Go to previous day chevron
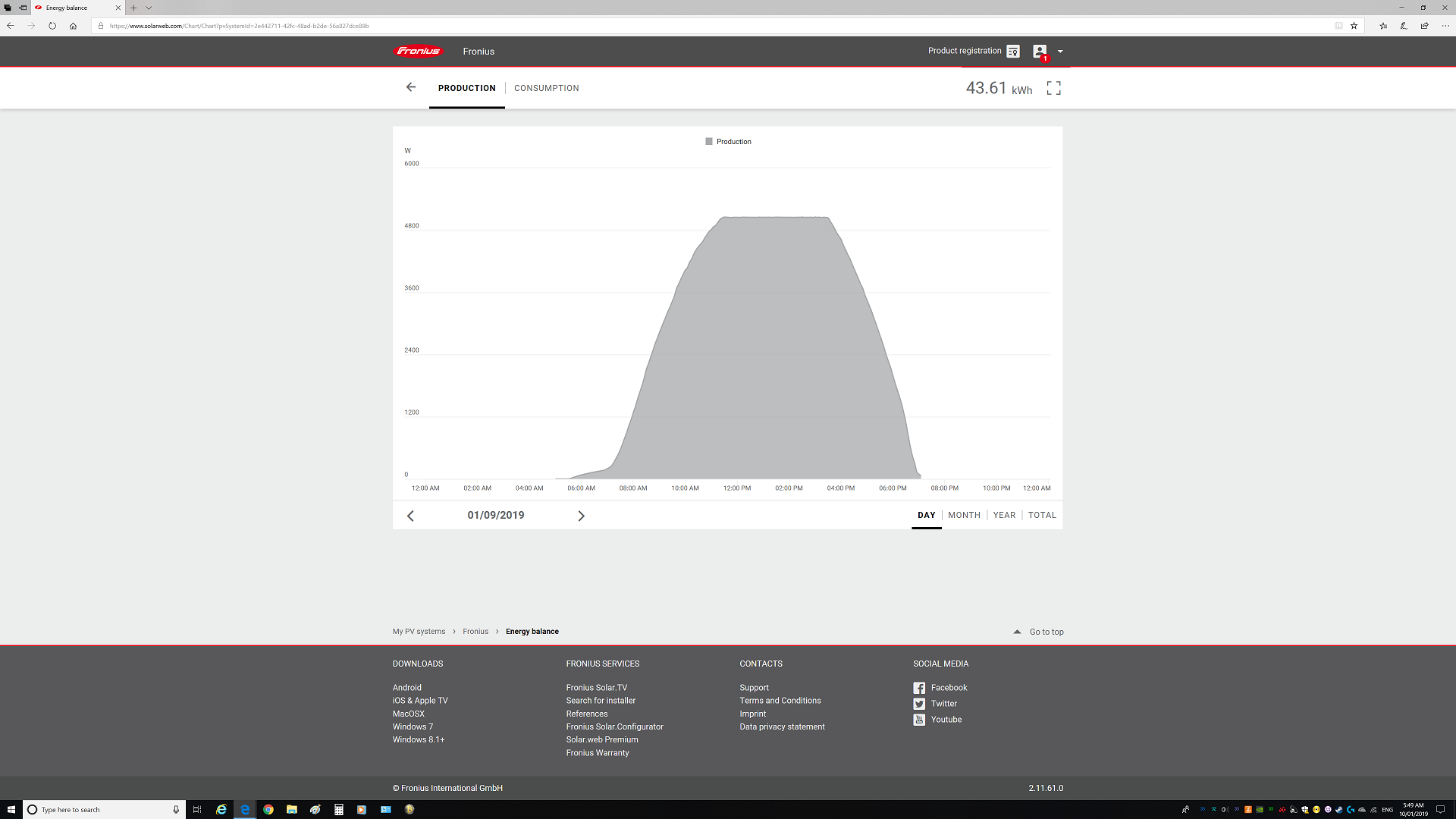This screenshot has width=1456, height=819. (x=410, y=516)
